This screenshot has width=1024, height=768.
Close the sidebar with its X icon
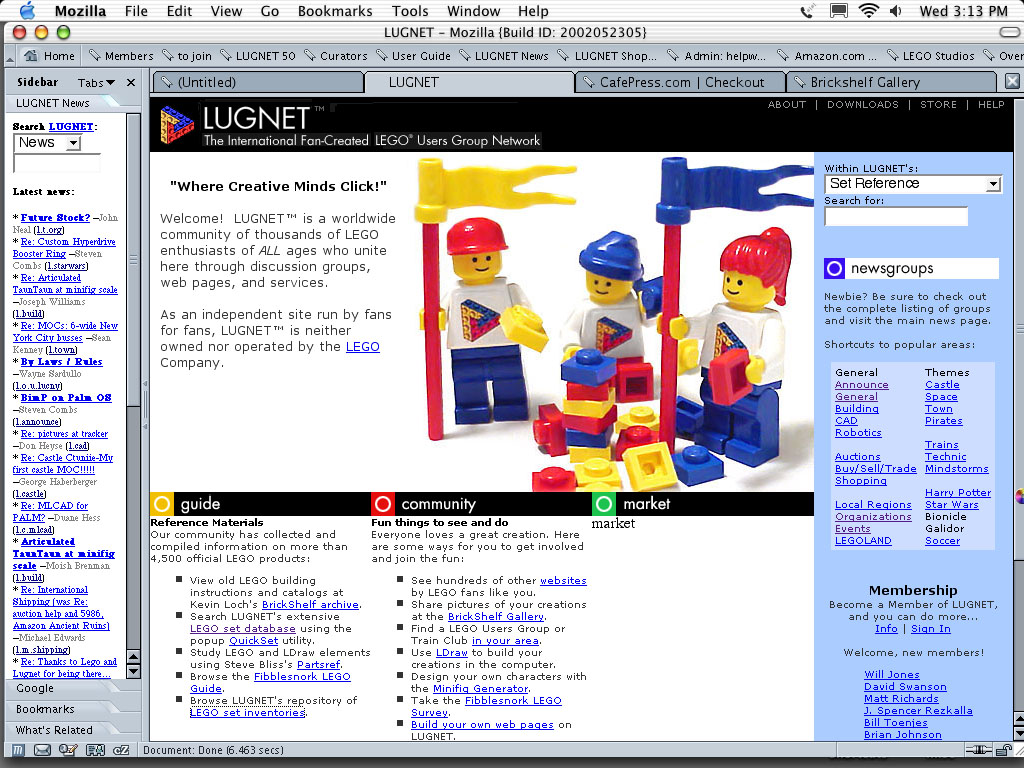[x=131, y=82]
